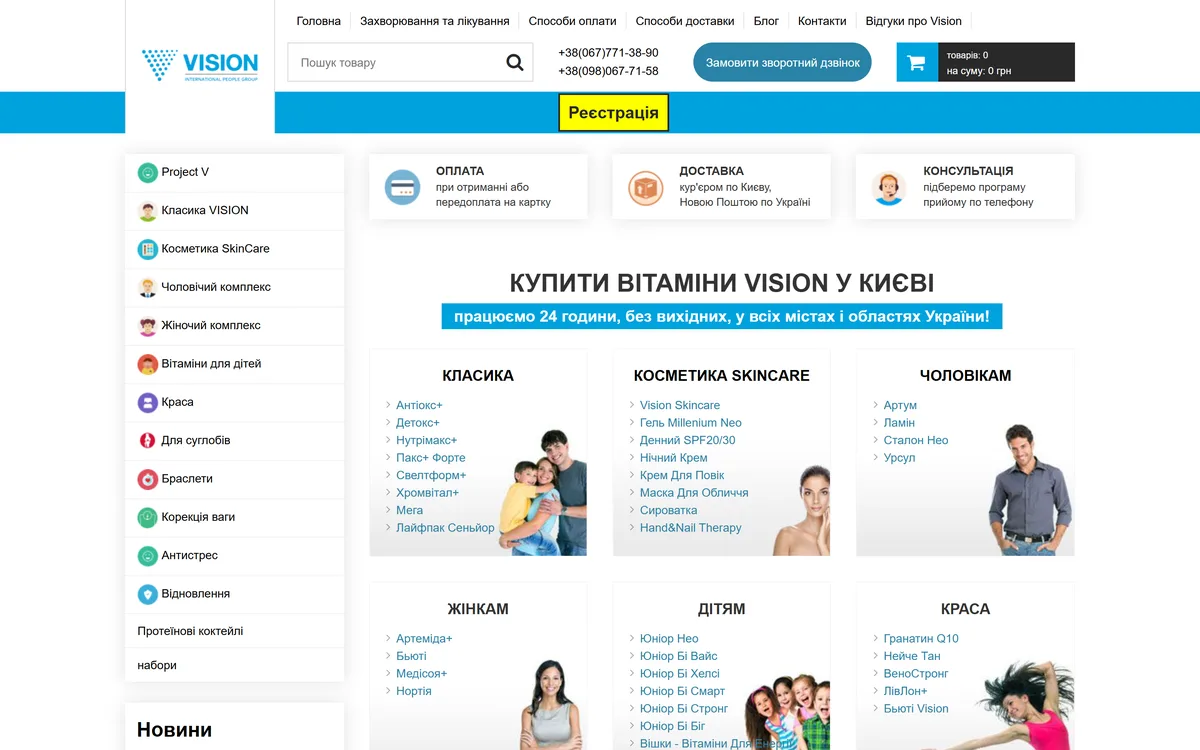The width and height of the screenshot is (1200, 750).
Task: Open the Гранатин Q10 product link
Action: tap(921, 639)
